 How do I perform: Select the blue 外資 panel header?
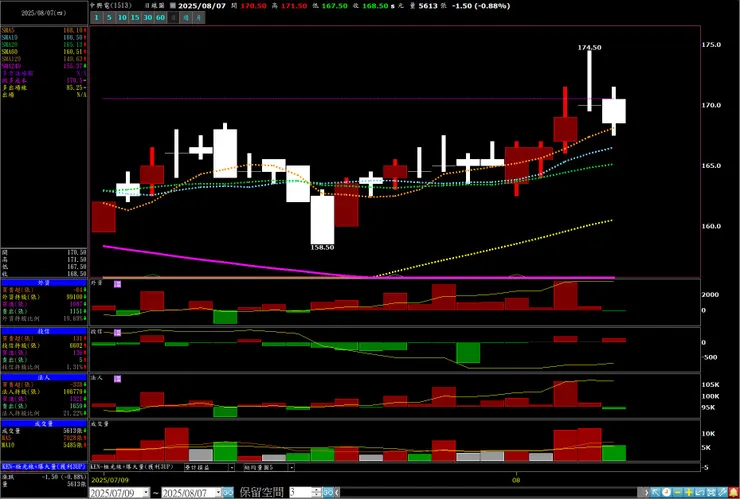(x=43, y=283)
